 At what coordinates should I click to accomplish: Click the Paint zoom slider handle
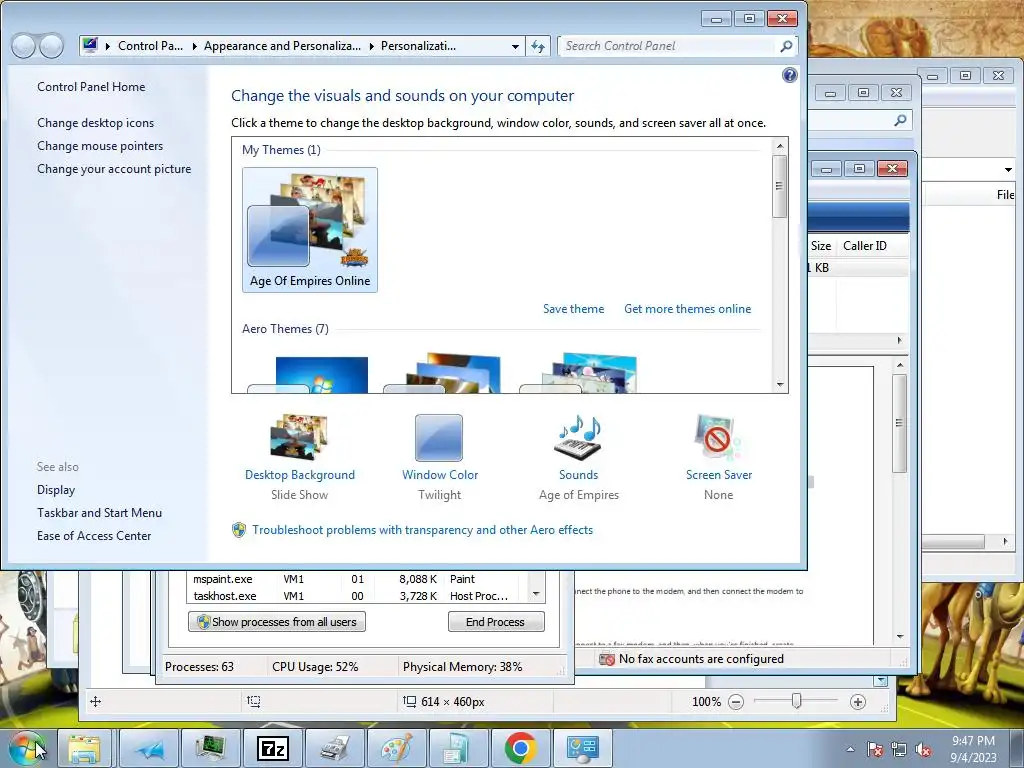tap(796, 701)
